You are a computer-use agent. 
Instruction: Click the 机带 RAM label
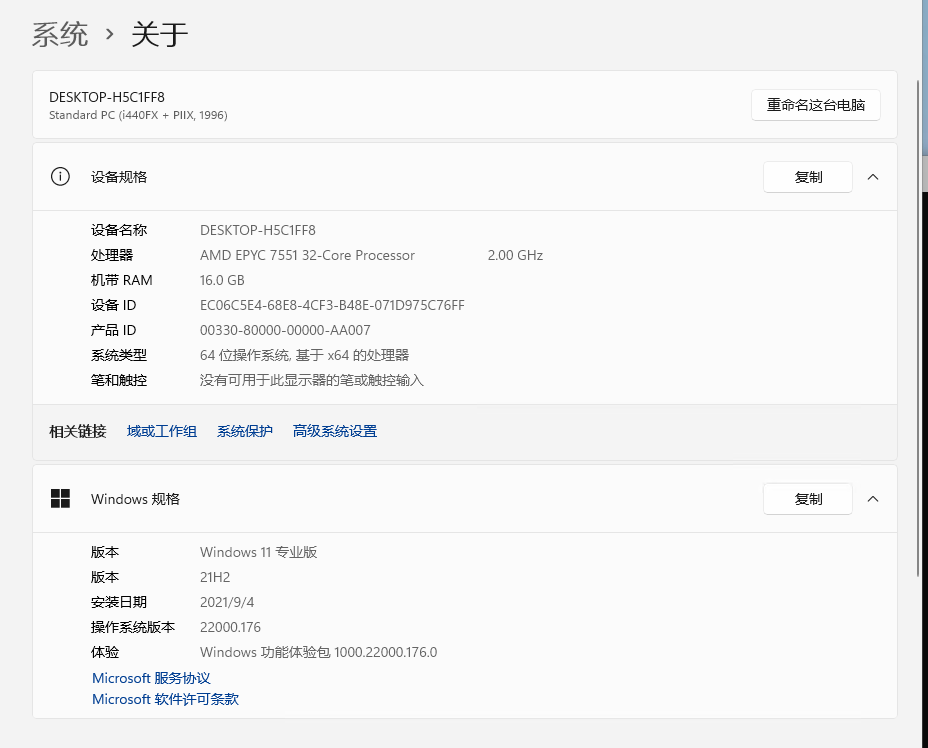[121, 280]
